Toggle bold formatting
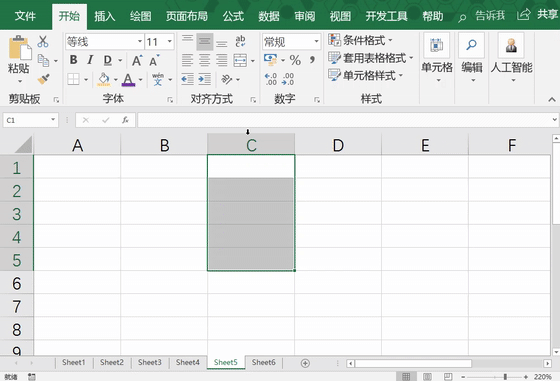Screen dimensions: 560x381 [74, 60]
